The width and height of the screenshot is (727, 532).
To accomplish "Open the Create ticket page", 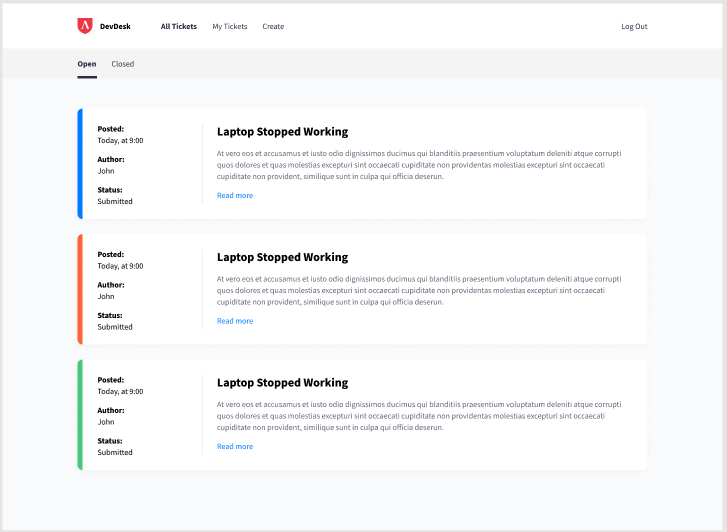I will pos(273,26).
